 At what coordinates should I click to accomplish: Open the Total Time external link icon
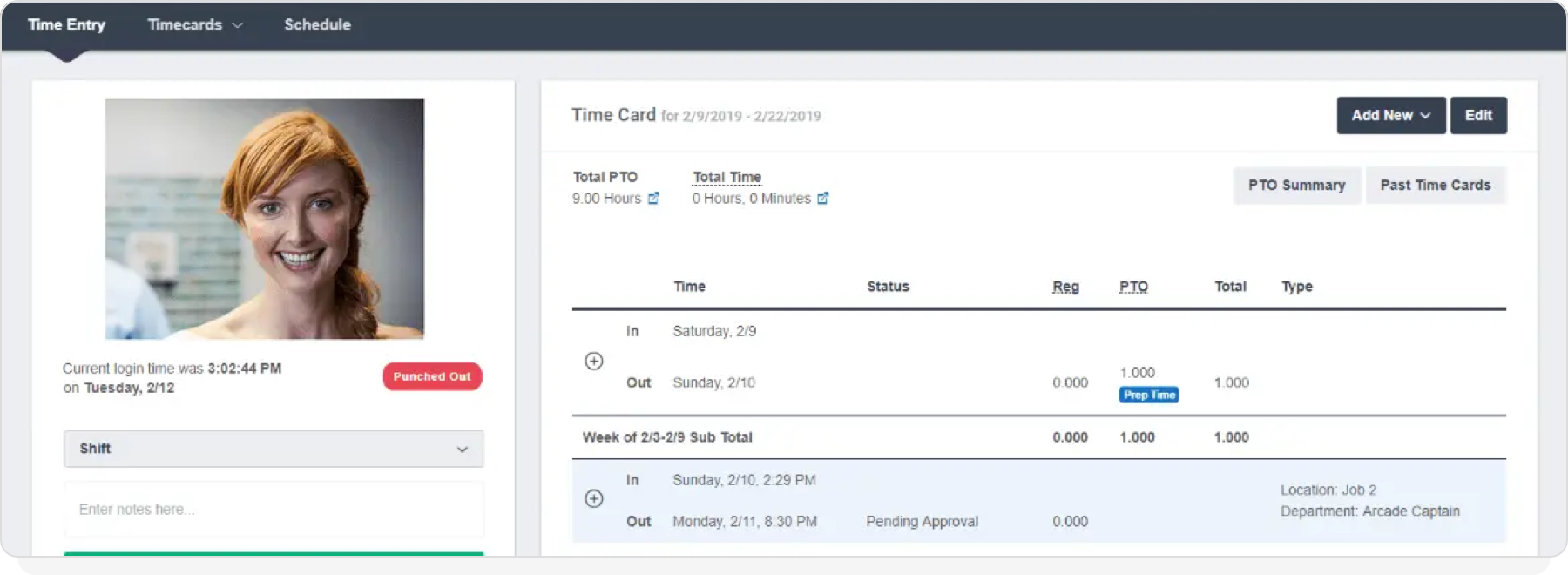pyautogui.click(x=822, y=199)
